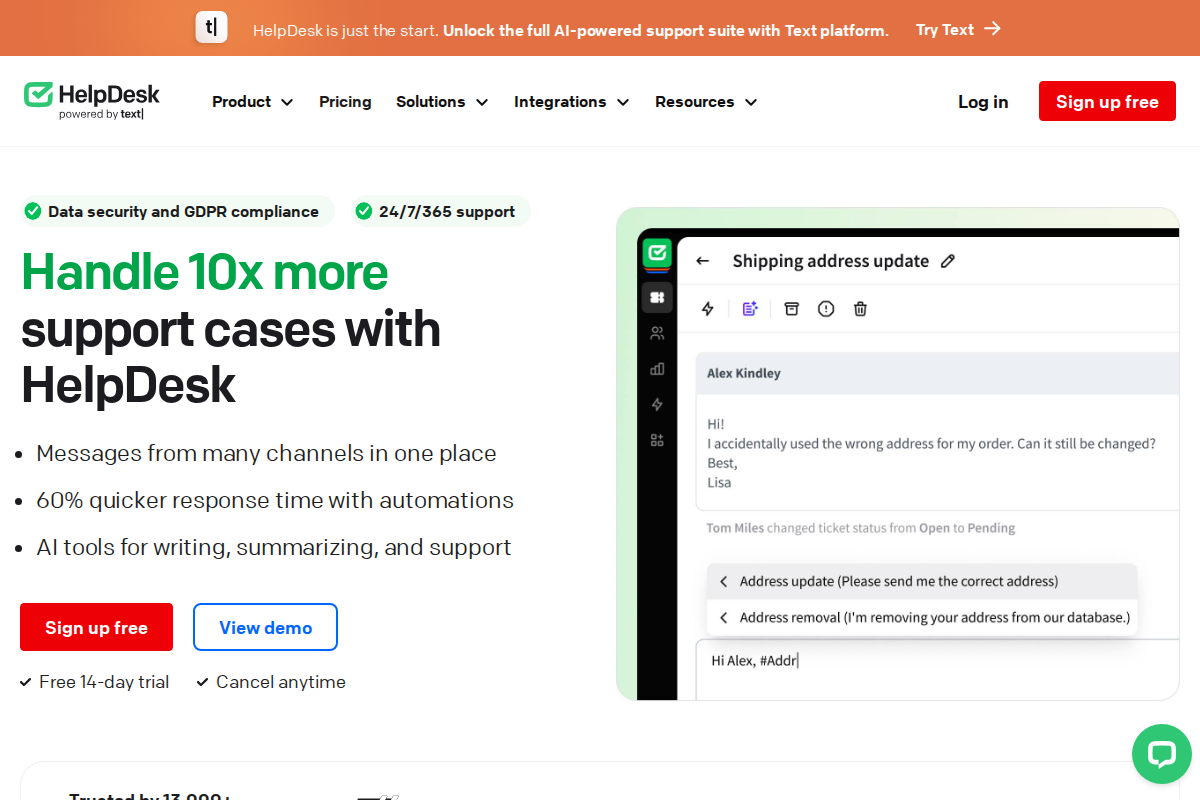This screenshot has width=1200, height=800.
Task: Click the reply field containing 'Hi Alex, #Addr'
Action: [935, 670]
